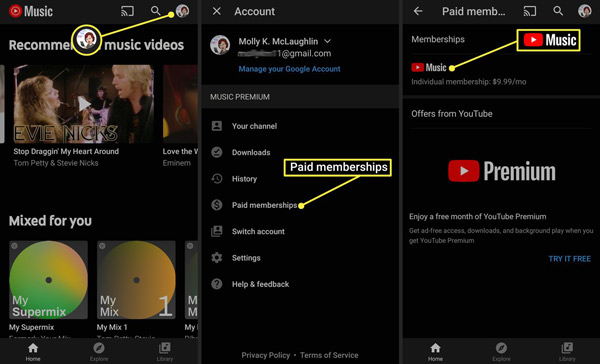Play the Stop Draggin' My Heart Around video
600x364 pixels.
tap(84, 104)
